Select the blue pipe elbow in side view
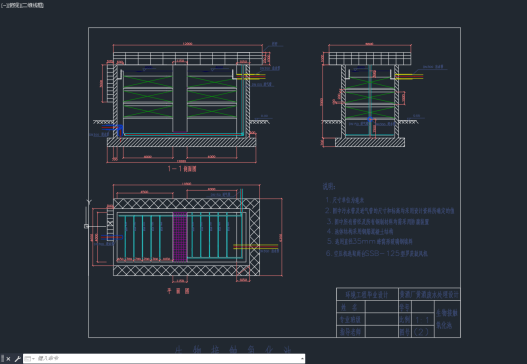Viewport: 527px width, 364px height. coord(120,129)
